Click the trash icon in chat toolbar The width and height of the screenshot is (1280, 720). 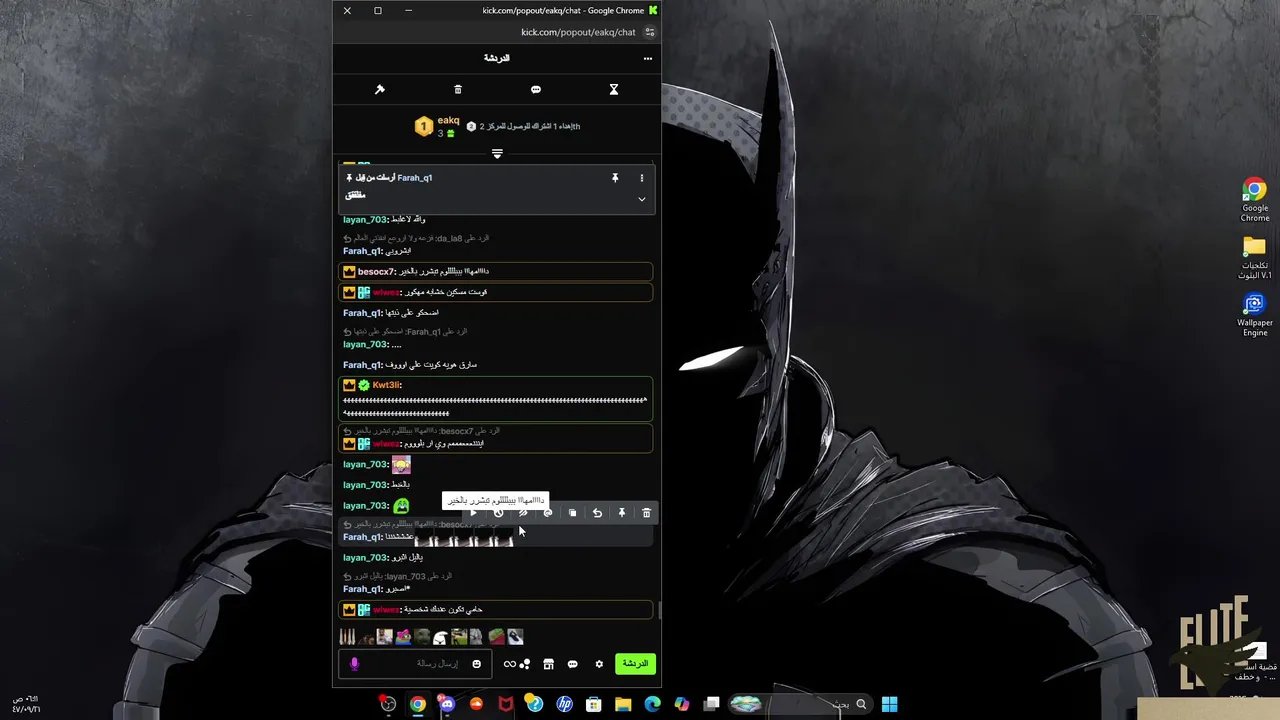(x=458, y=90)
